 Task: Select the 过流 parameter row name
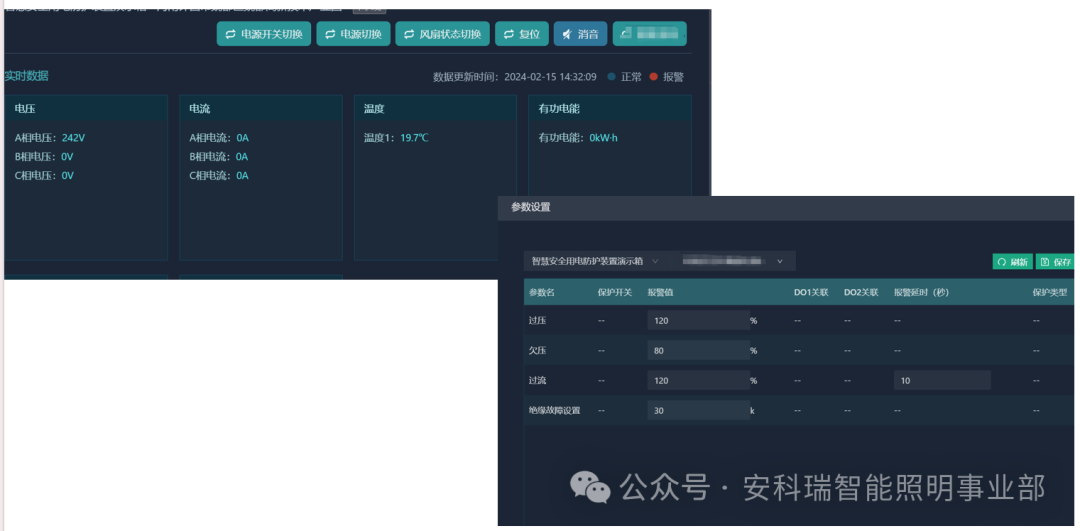[537, 380]
